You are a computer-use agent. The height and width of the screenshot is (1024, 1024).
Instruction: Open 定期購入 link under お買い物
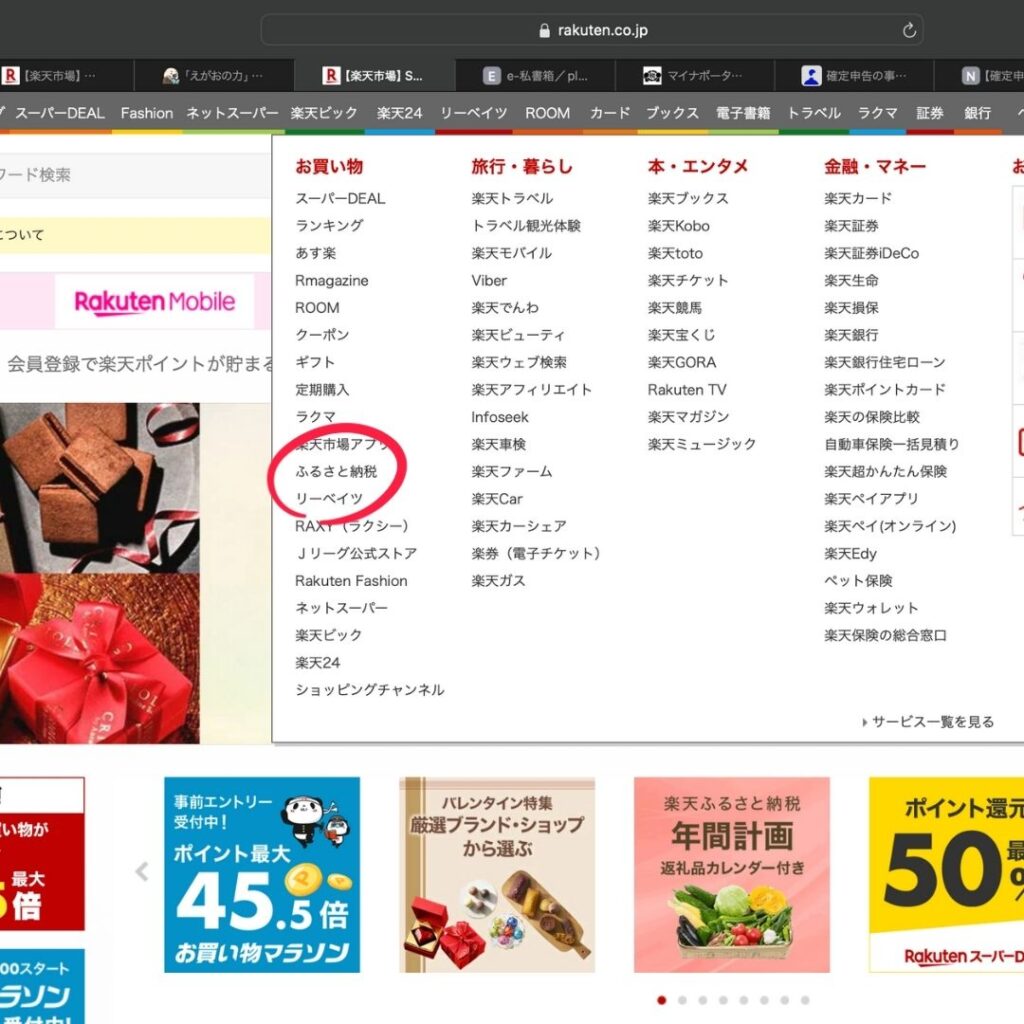[x=322, y=390]
